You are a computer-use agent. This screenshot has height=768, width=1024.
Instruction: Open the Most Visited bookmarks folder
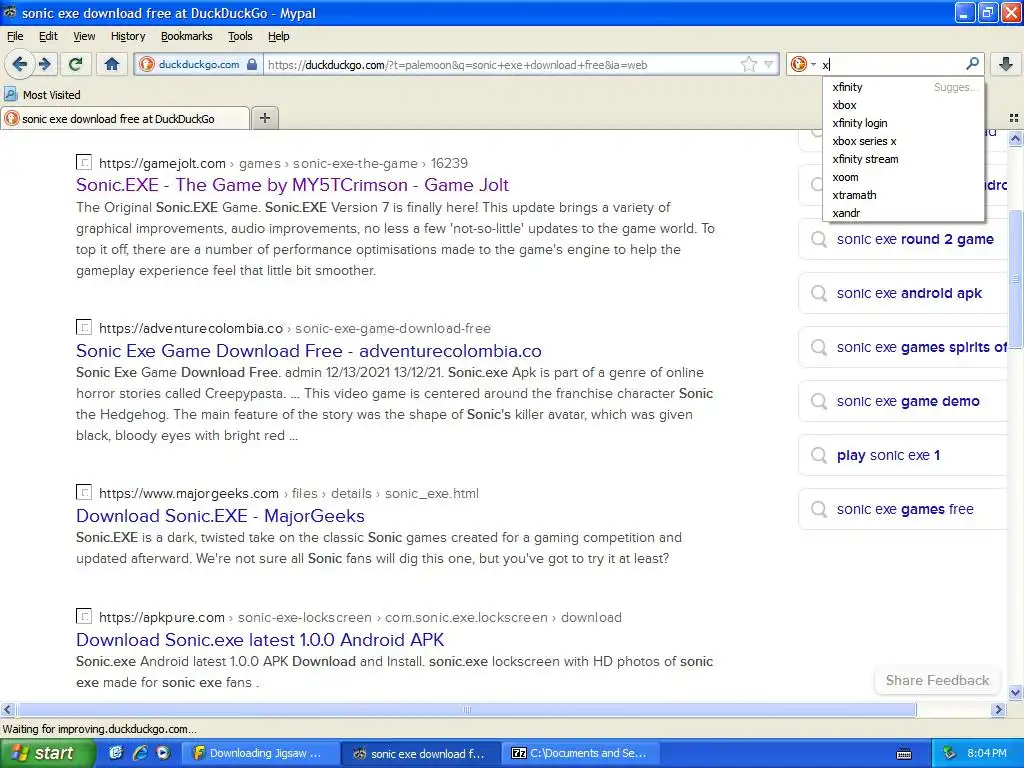42,95
